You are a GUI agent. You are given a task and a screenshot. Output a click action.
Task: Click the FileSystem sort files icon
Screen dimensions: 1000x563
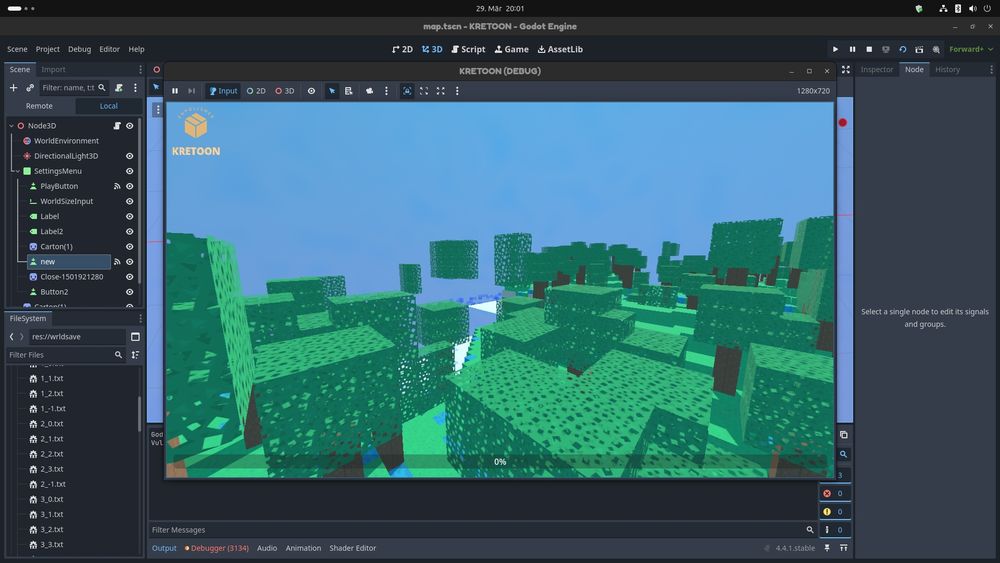(x=135, y=355)
